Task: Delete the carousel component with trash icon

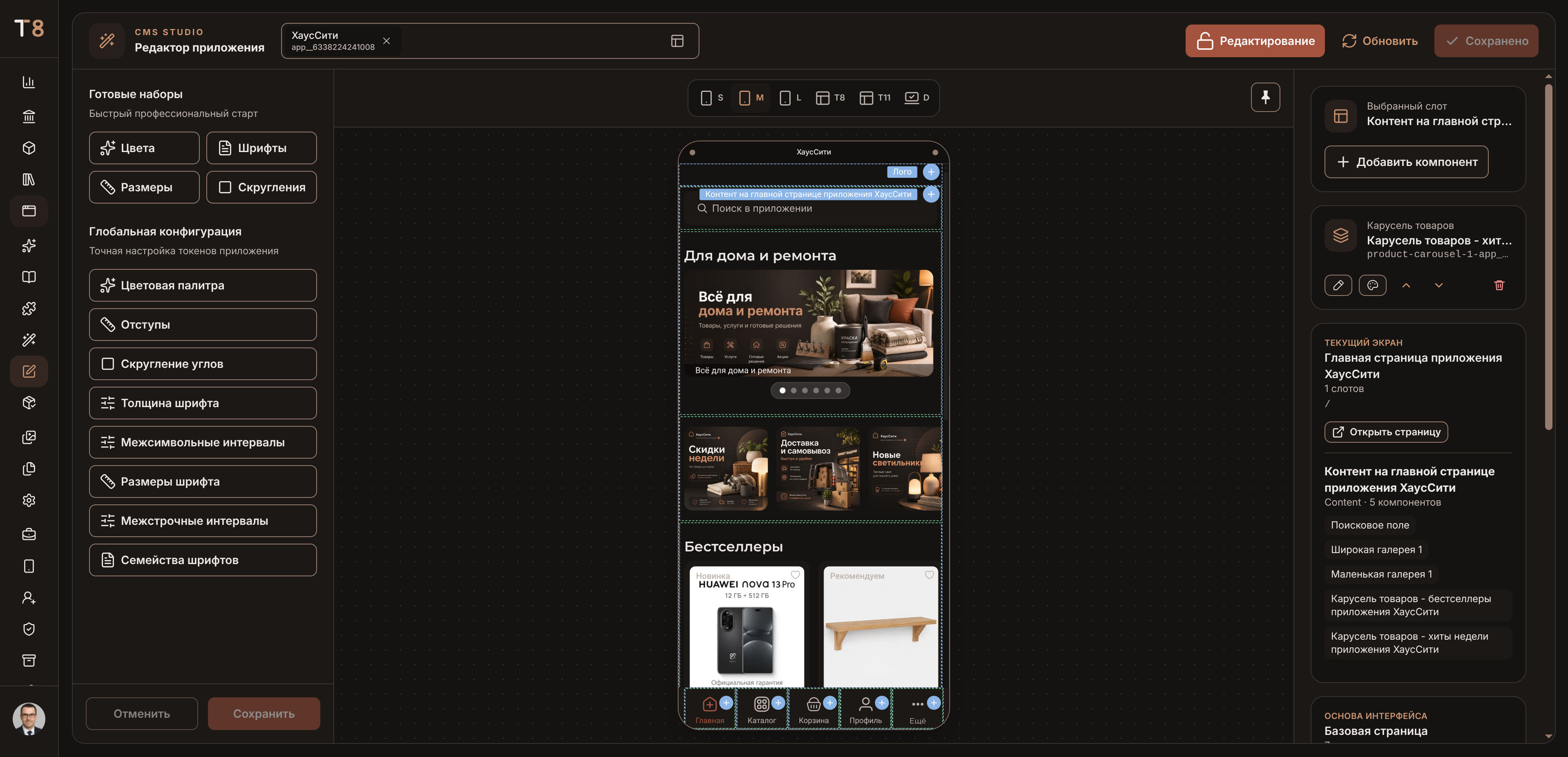Action: tap(1499, 285)
